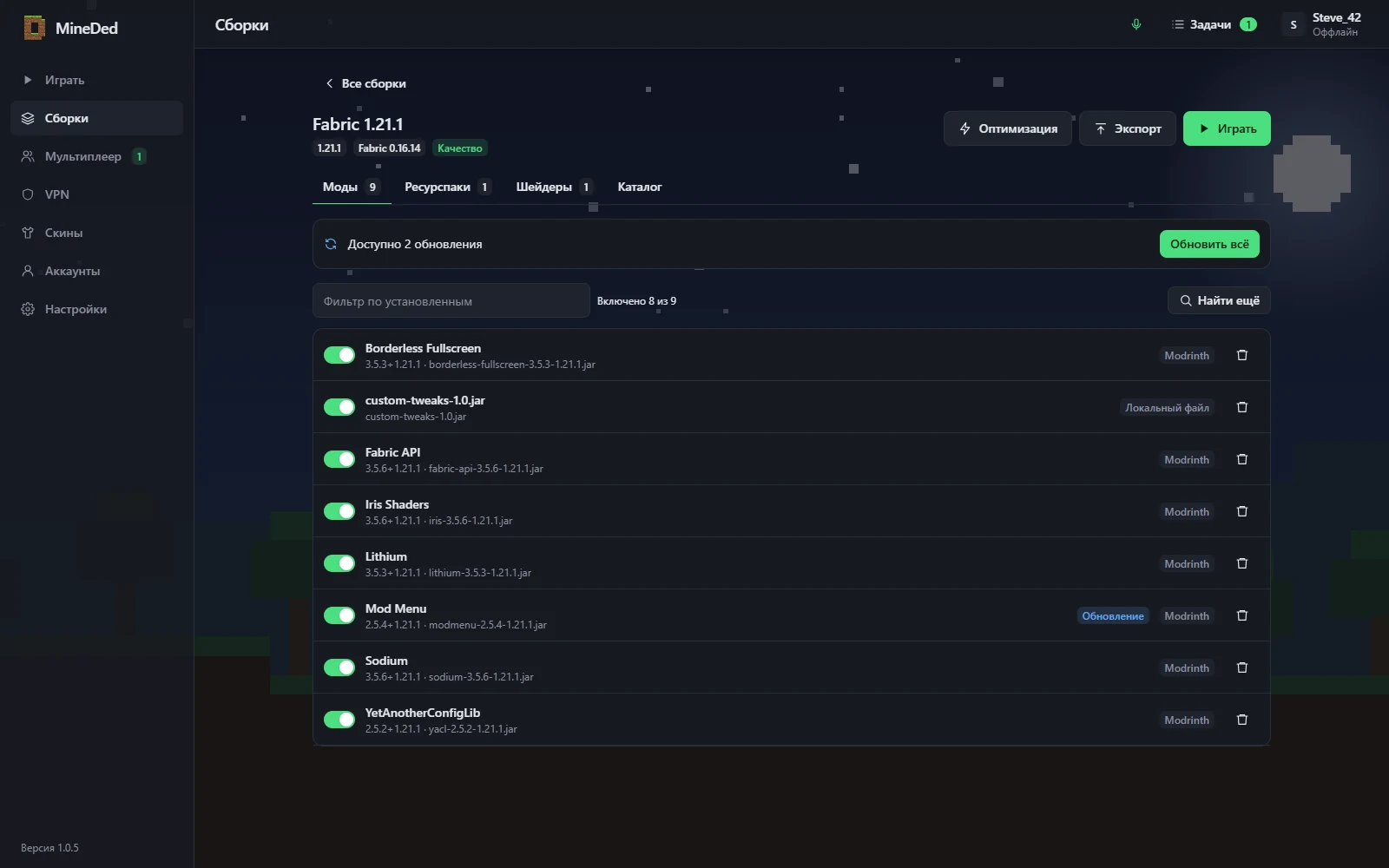1389x868 pixels.
Task: Delete Borderless Fullscreen with trash icon
Action: (x=1242, y=355)
